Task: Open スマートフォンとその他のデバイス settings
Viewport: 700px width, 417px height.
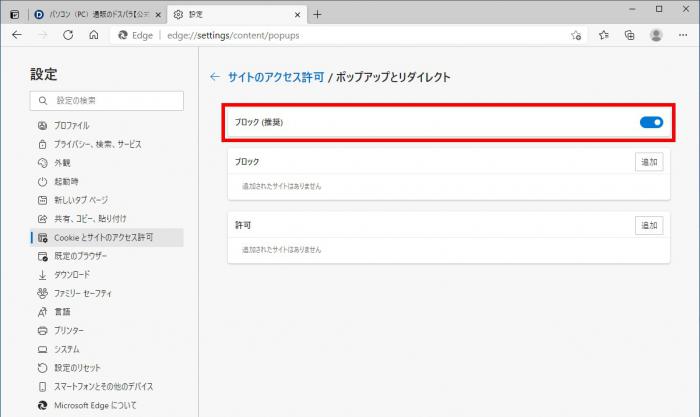Action: tap(107, 387)
